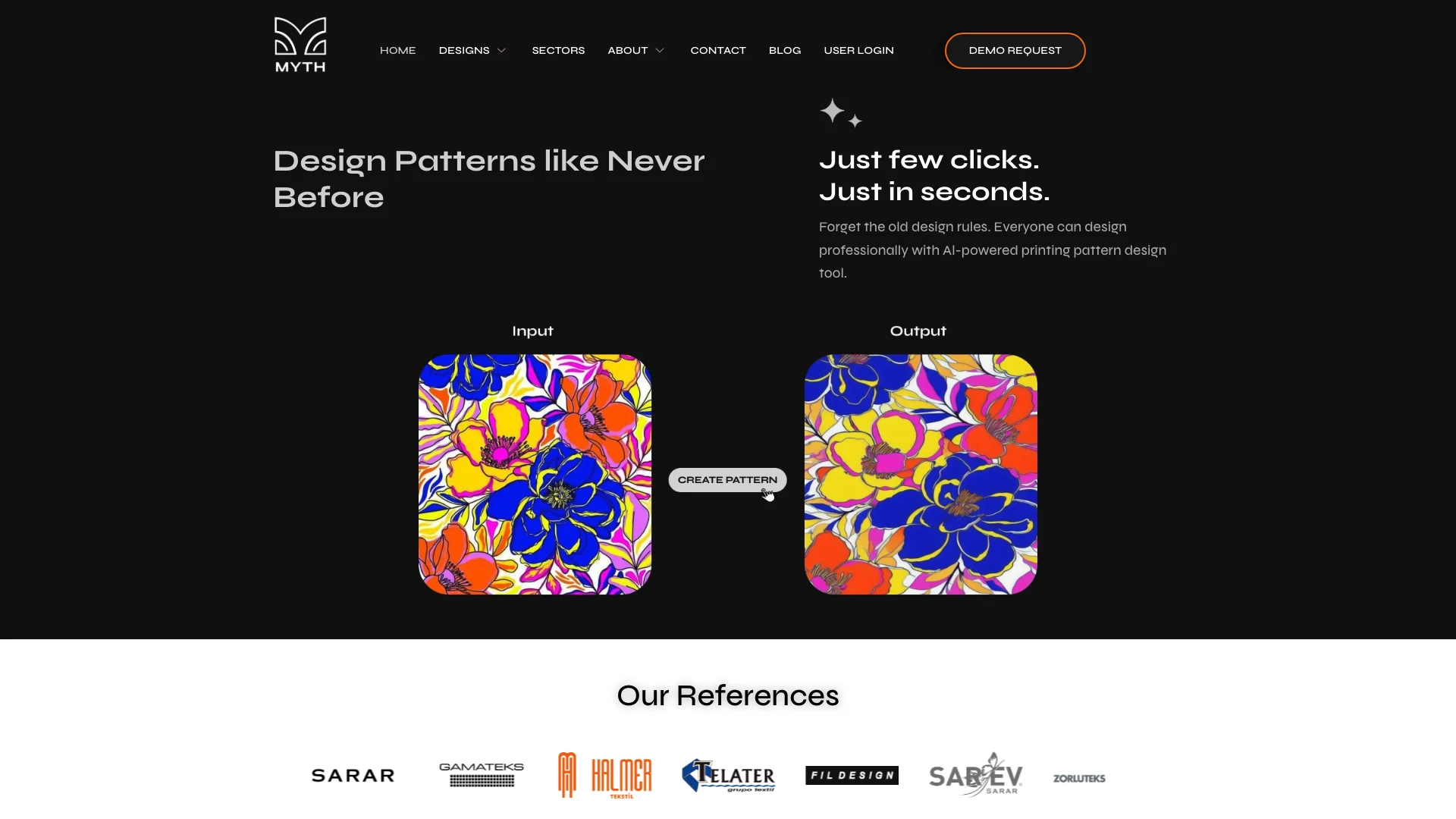Click the DEMO REQUEST button
The height and width of the screenshot is (819, 1456).
pyautogui.click(x=1015, y=50)
